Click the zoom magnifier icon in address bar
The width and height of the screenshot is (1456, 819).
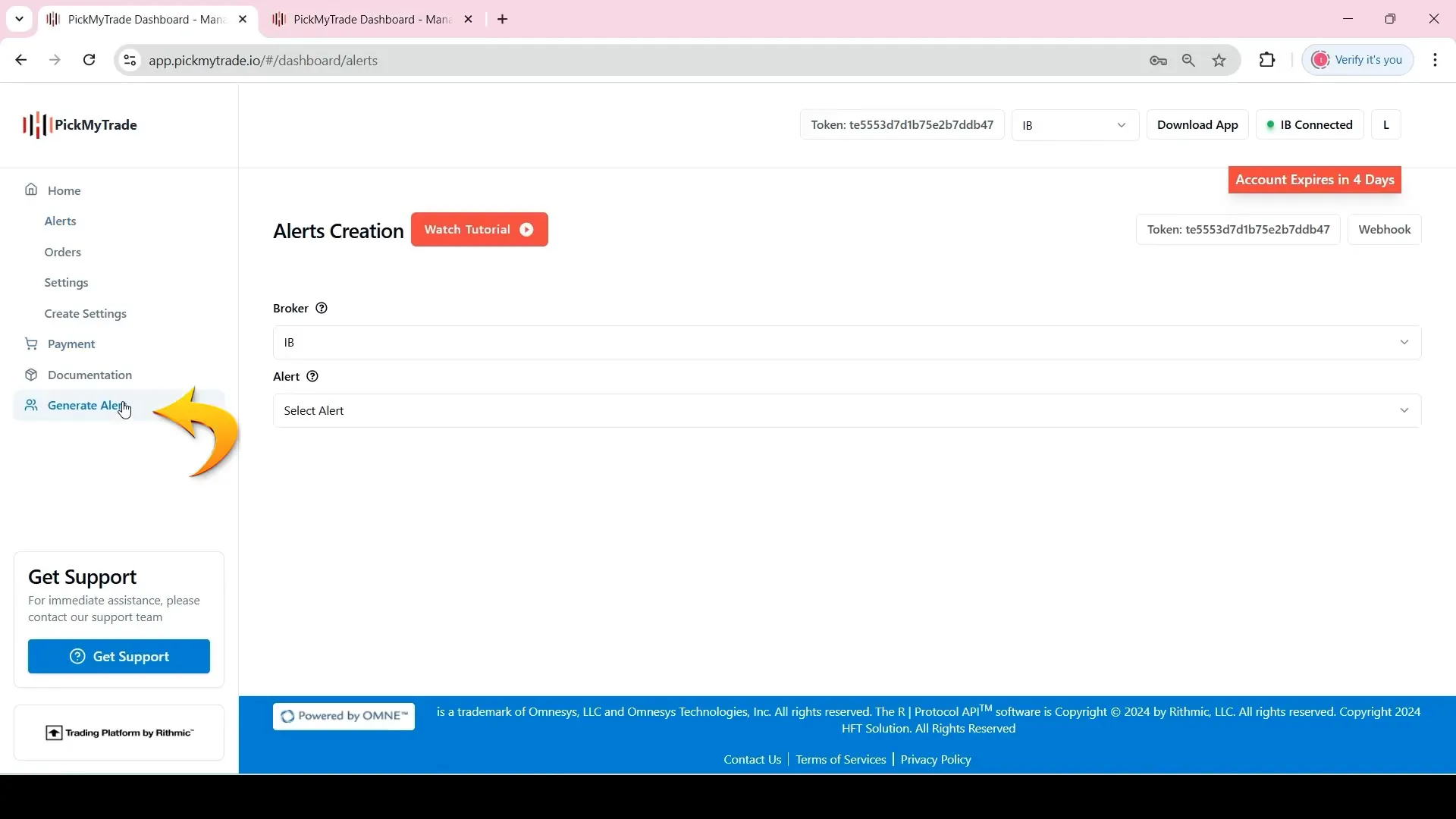click(1188, 61)
